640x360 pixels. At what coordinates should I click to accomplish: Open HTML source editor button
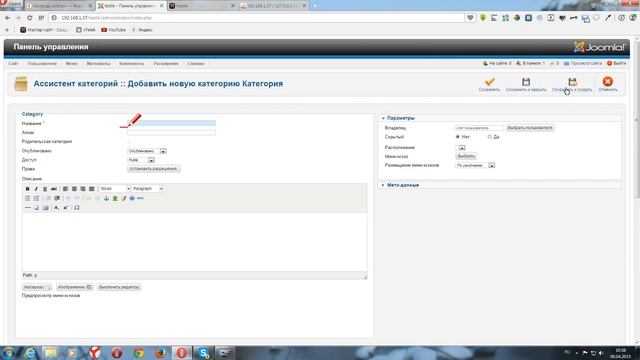[x=140, y=198]
